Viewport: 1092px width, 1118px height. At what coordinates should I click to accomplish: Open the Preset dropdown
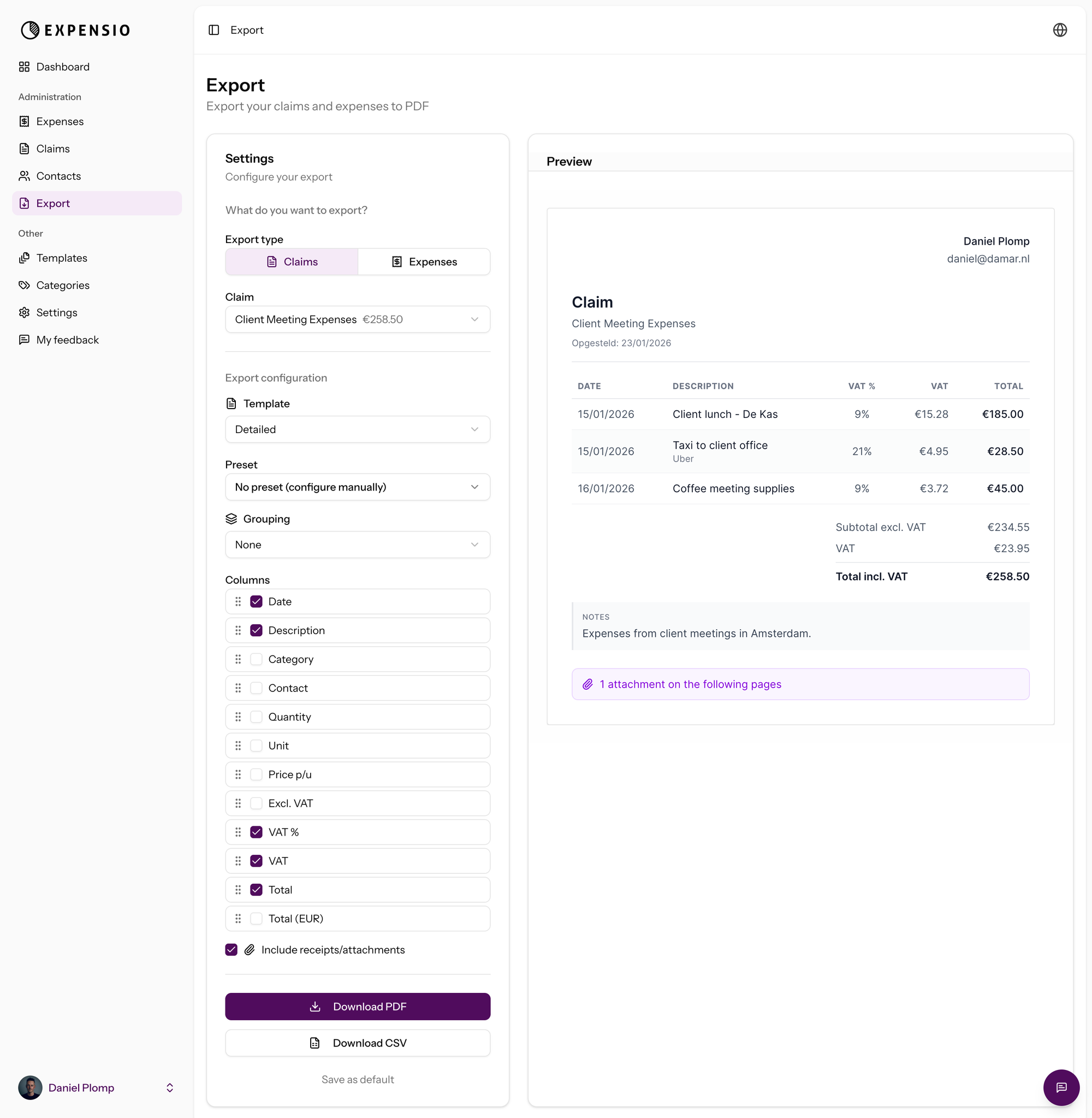[357, 487]
